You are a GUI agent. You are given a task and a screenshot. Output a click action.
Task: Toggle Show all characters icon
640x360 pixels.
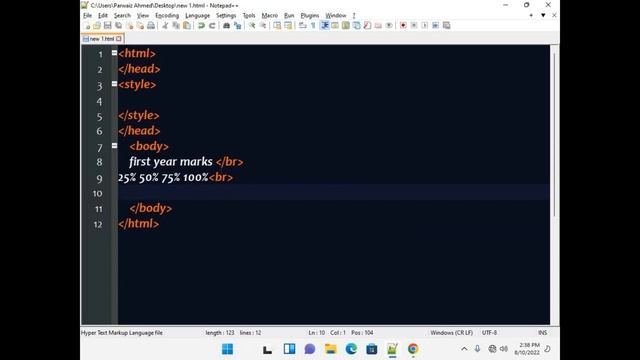click(313, 25)
